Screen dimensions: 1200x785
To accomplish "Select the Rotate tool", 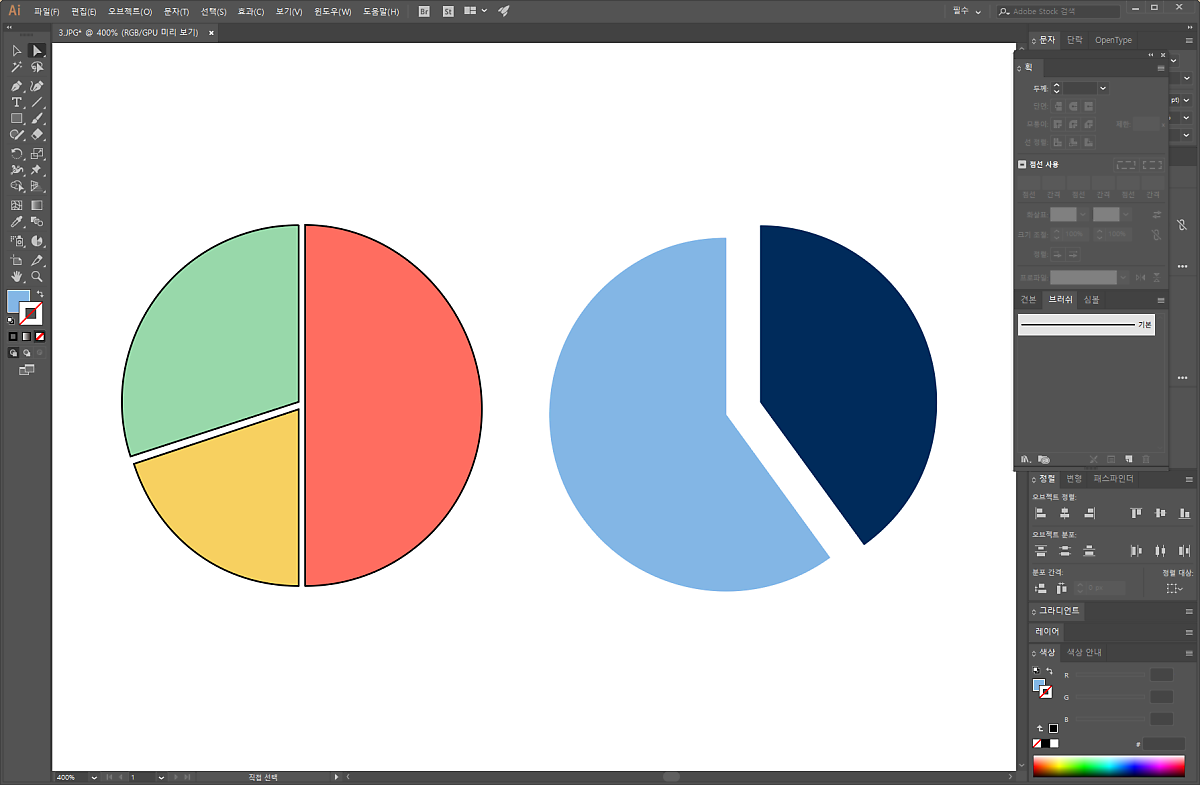I will pos(17,154).
